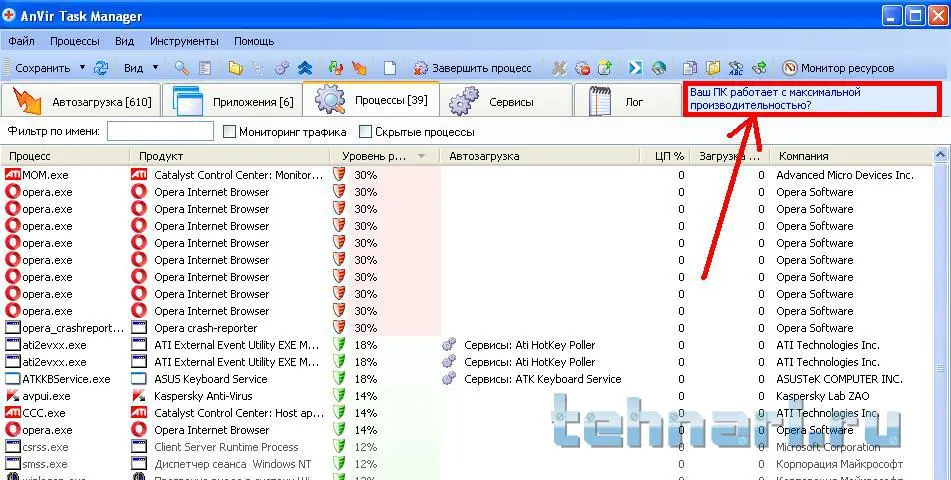Open the Файл menu
Viewport: 951px width, 480px height.
pyautogui.click(x=21, y=41)
